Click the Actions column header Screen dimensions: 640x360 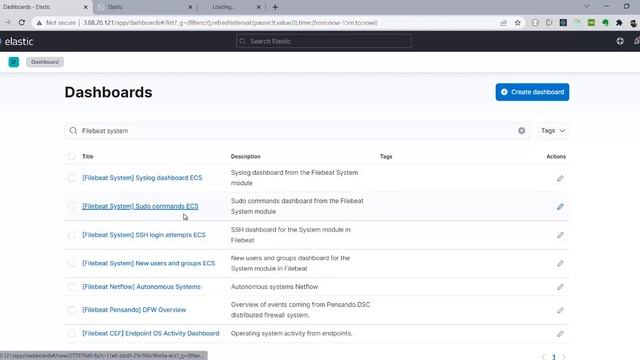coord(556,156)
